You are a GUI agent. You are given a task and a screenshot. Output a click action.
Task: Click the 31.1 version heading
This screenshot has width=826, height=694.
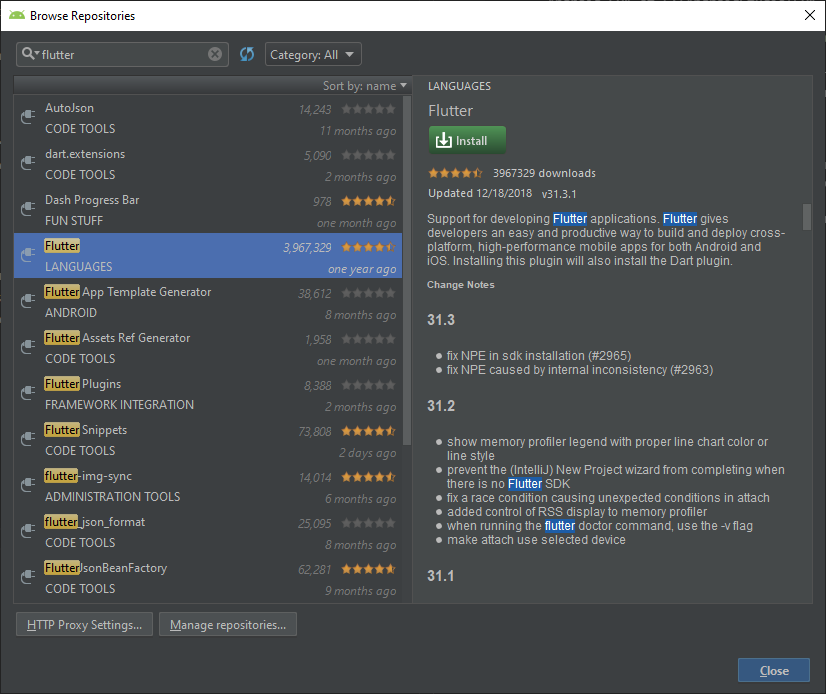pos(440,575)
